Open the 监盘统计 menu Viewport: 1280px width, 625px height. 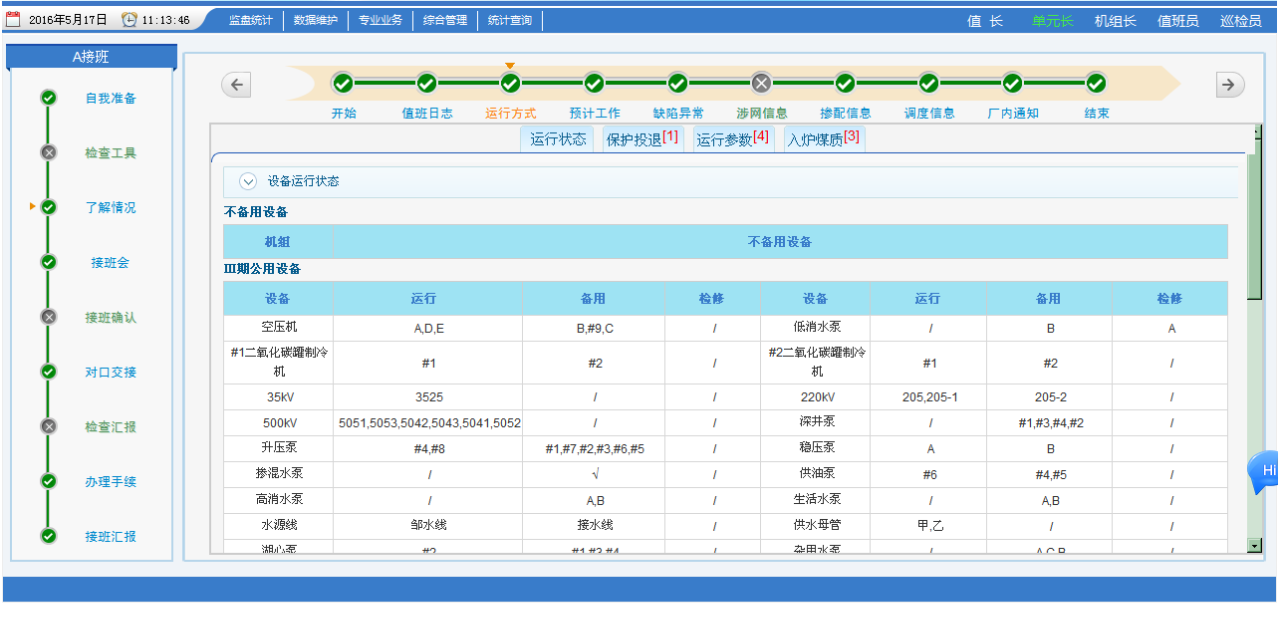(250, 20)
